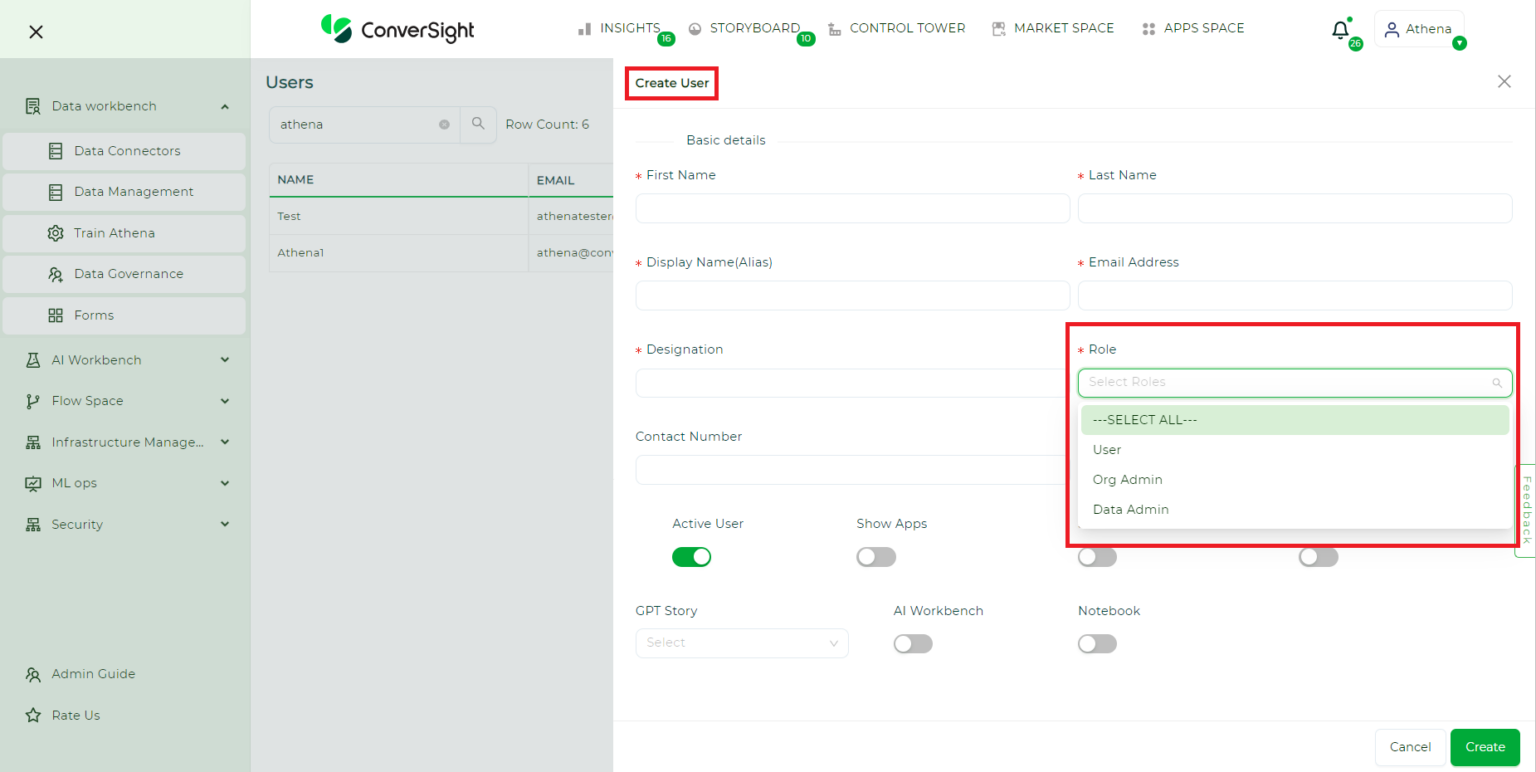Open the Athena account dropdown arrow
The width and height of the screenshot is (1536, 772).
pyautogui.click(x=1459, y=43)
